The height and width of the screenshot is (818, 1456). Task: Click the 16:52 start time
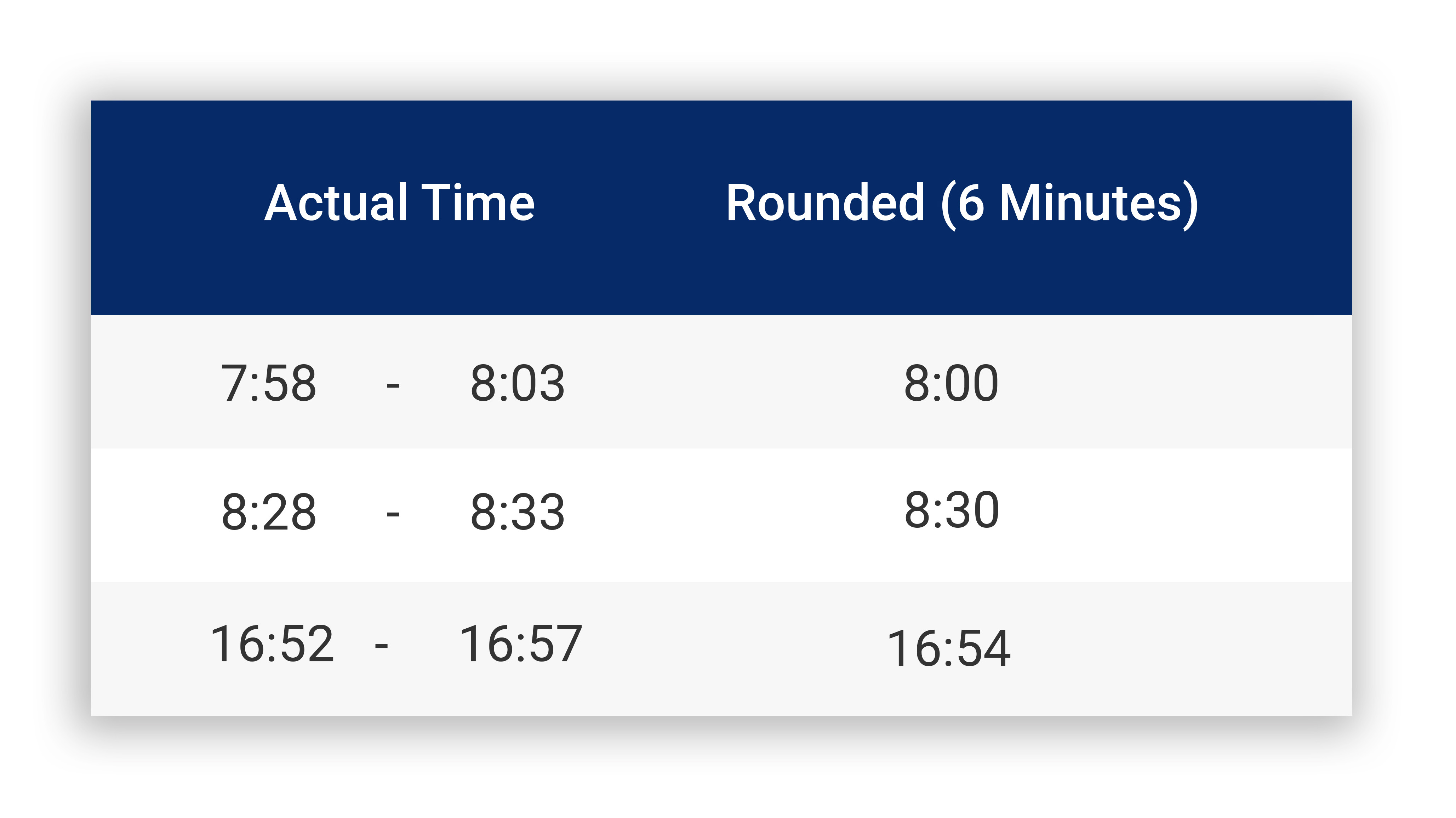click(272, 643)
